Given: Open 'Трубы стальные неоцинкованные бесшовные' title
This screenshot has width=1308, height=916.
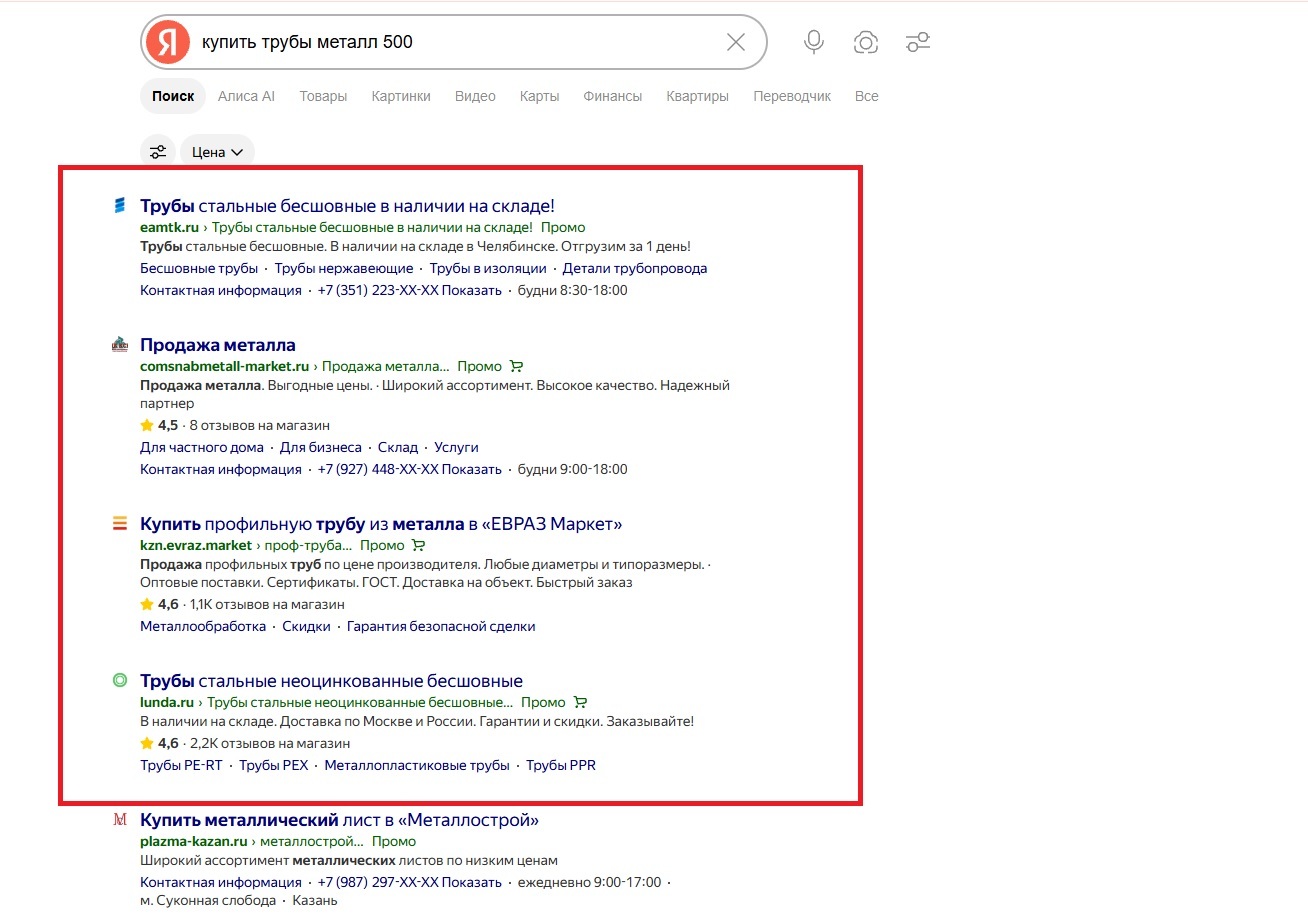Looking at the screenshot, I should (x=331, y=681).
